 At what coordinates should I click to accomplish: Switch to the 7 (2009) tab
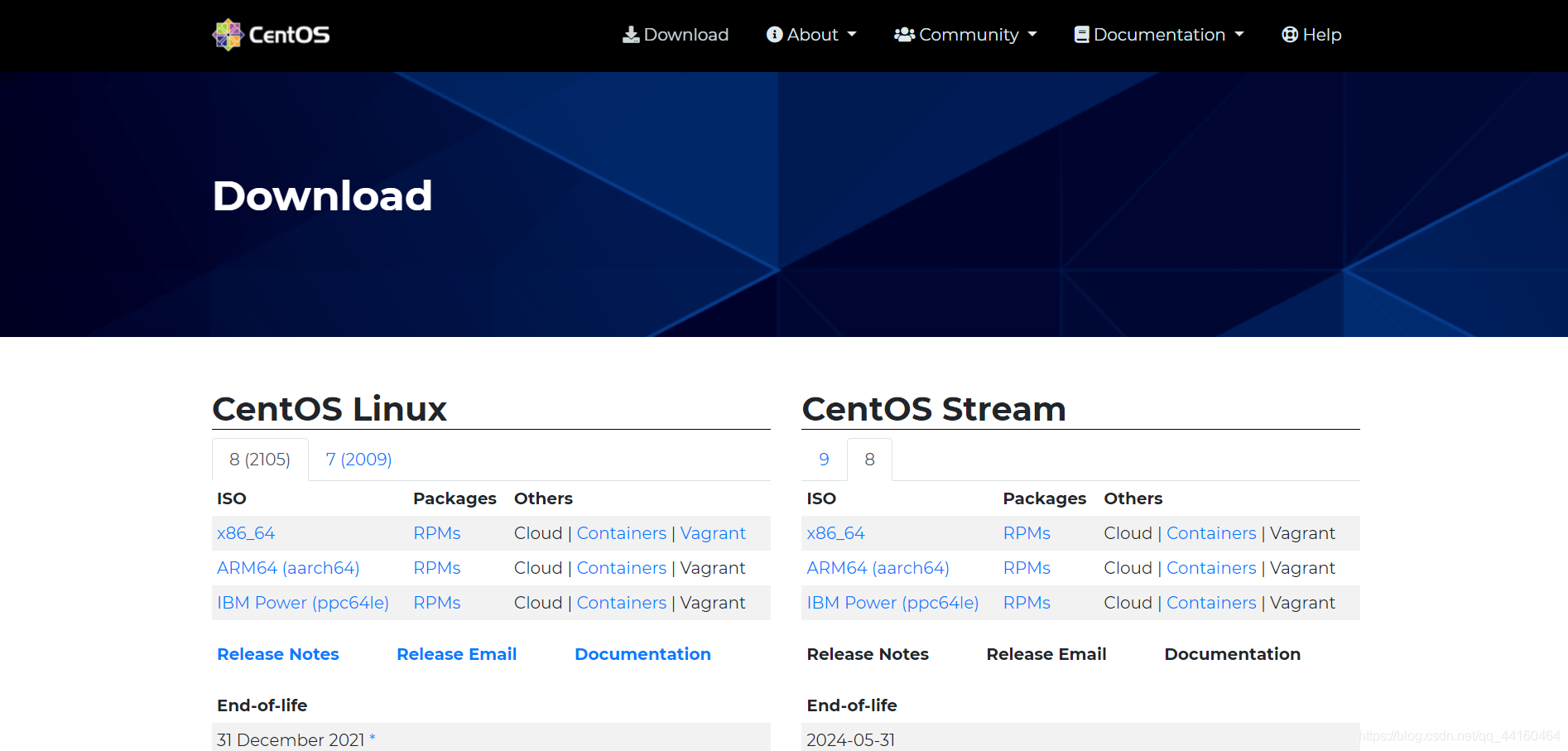point(358,460)
